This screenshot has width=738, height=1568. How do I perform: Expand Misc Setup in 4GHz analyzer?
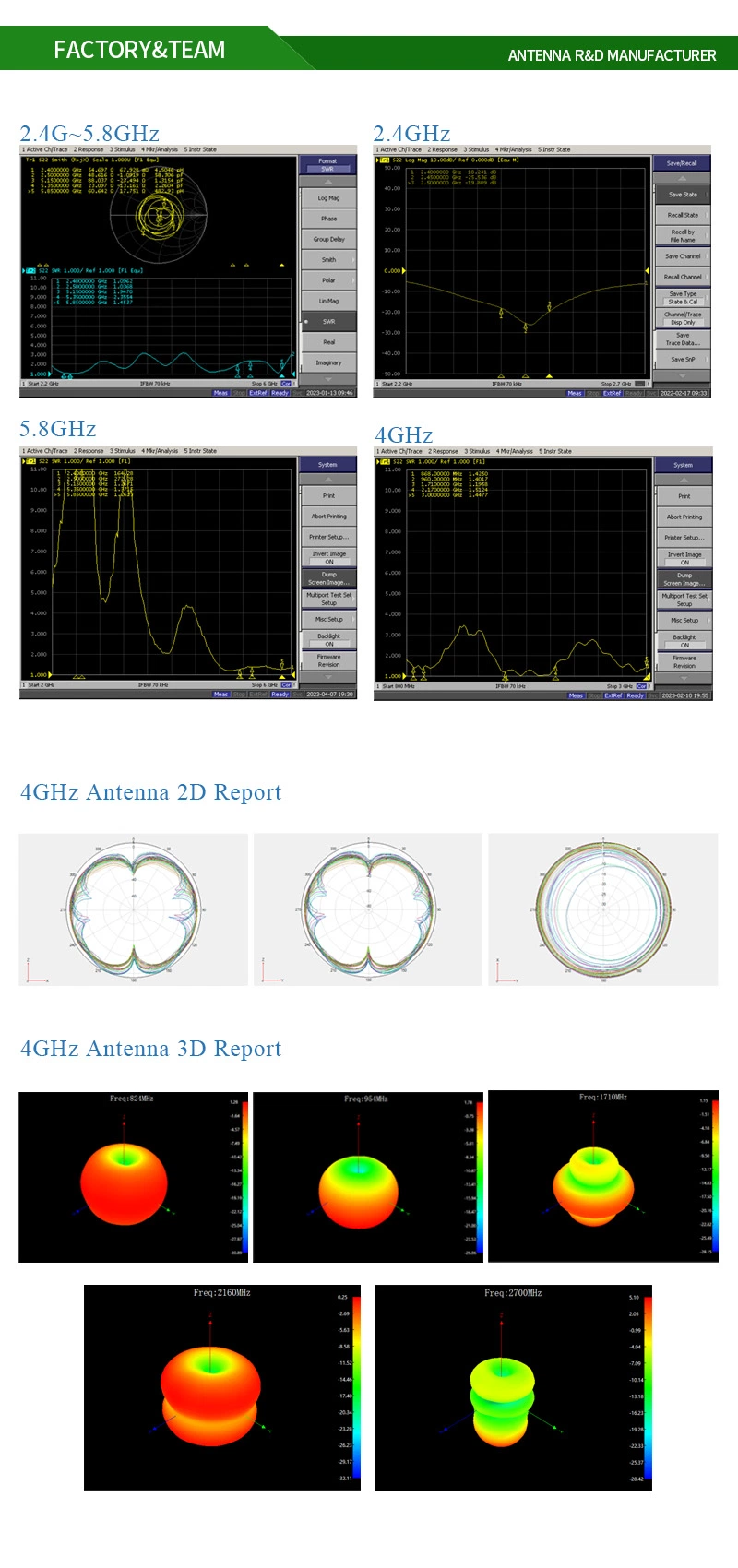(684, 620)
